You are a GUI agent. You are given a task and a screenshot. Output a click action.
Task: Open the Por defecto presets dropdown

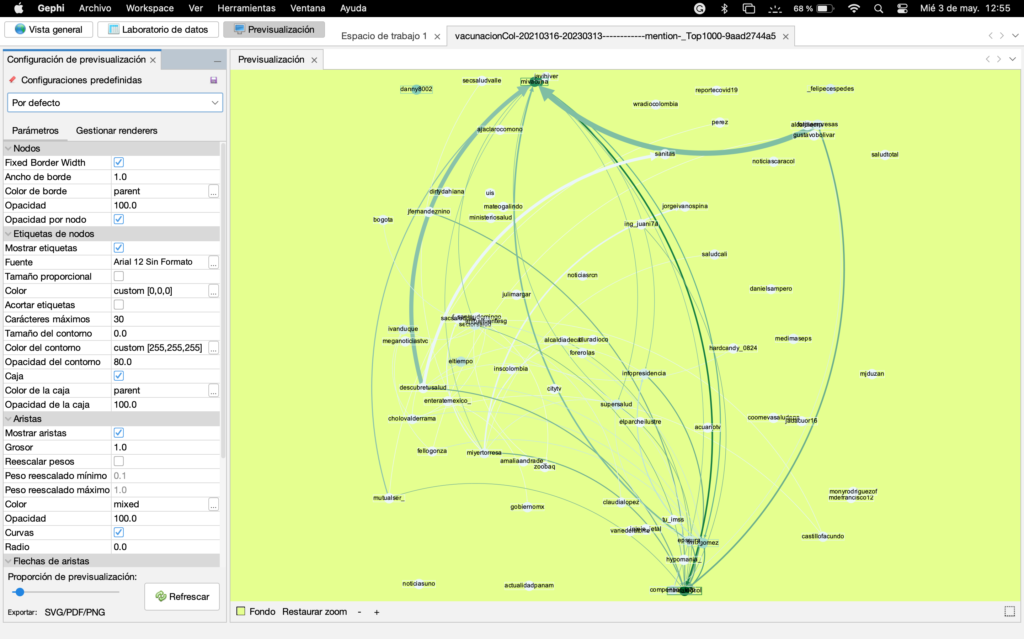114,102
